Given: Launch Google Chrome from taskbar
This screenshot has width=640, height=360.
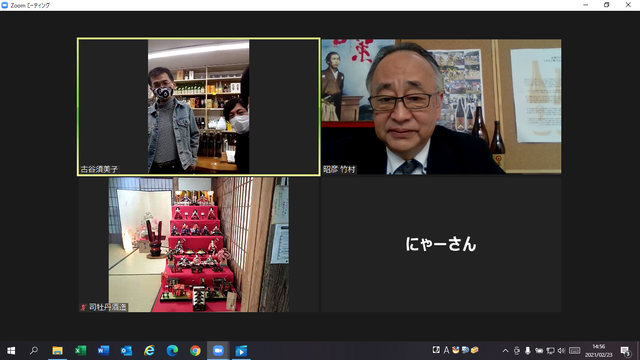Looking at the screenshot, I should (x=195, y=351).
